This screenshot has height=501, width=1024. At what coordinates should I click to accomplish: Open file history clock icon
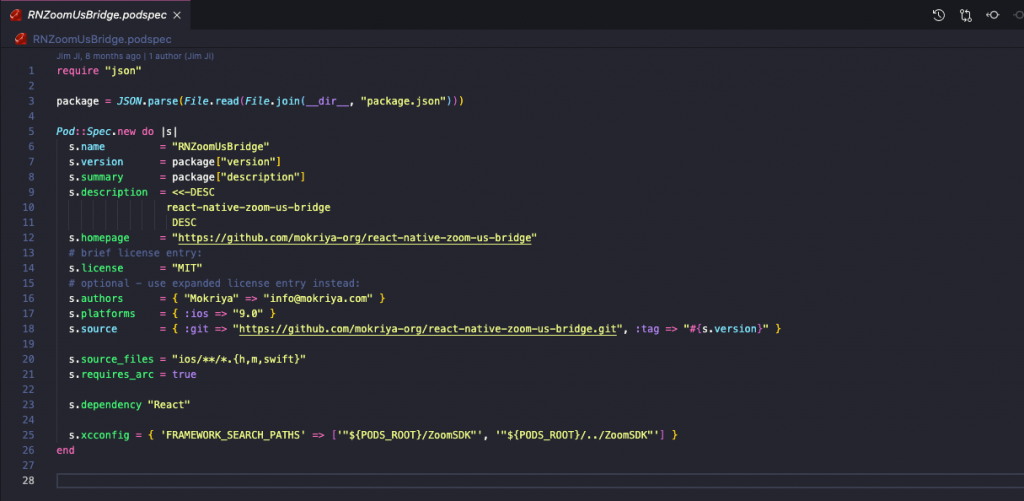pyautogui.click(x=939, y=15)
